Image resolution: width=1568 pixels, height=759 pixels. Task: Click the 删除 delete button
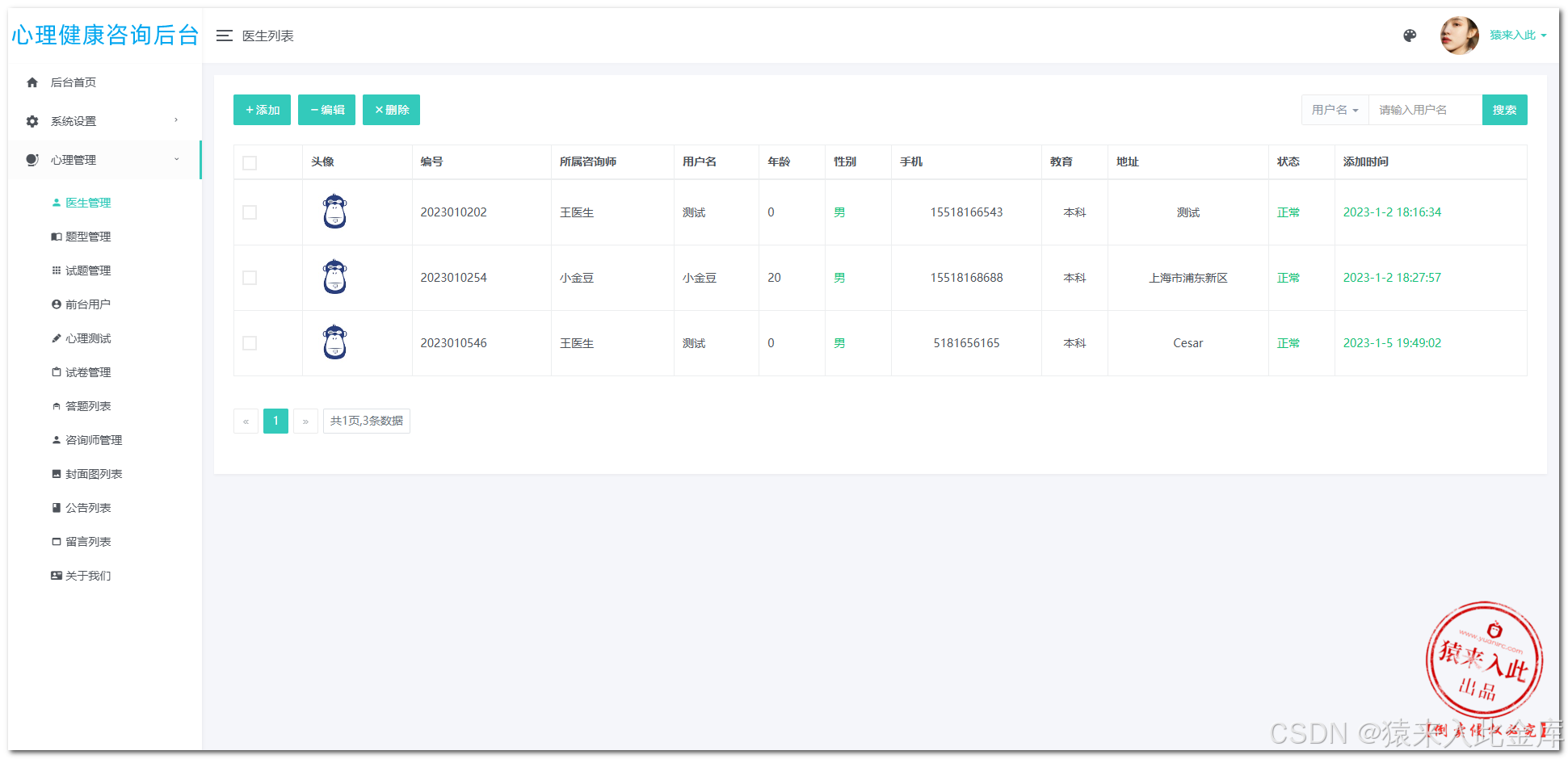coord(391,110)
